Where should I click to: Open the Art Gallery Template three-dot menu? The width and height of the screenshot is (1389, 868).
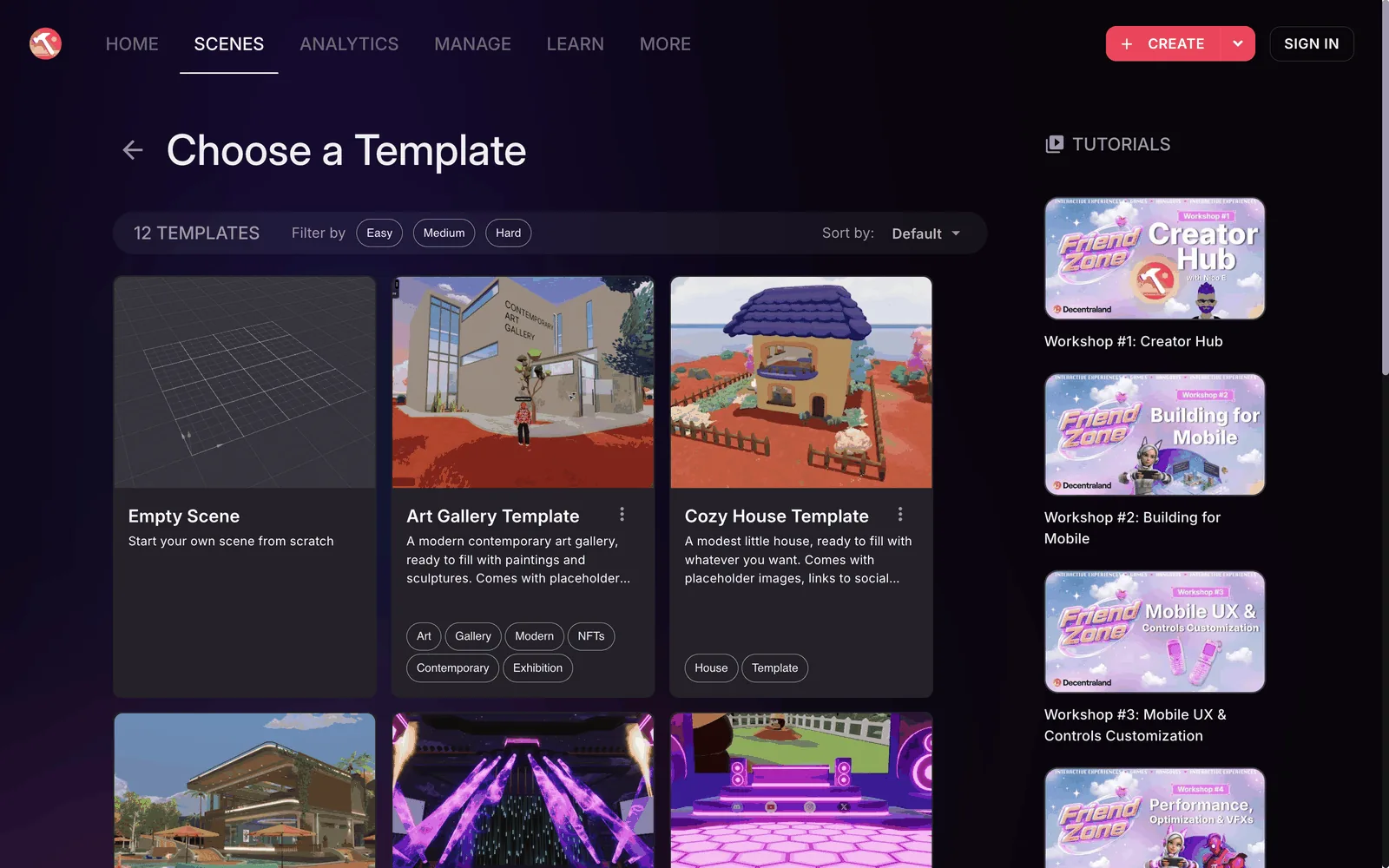click(622, 515)
